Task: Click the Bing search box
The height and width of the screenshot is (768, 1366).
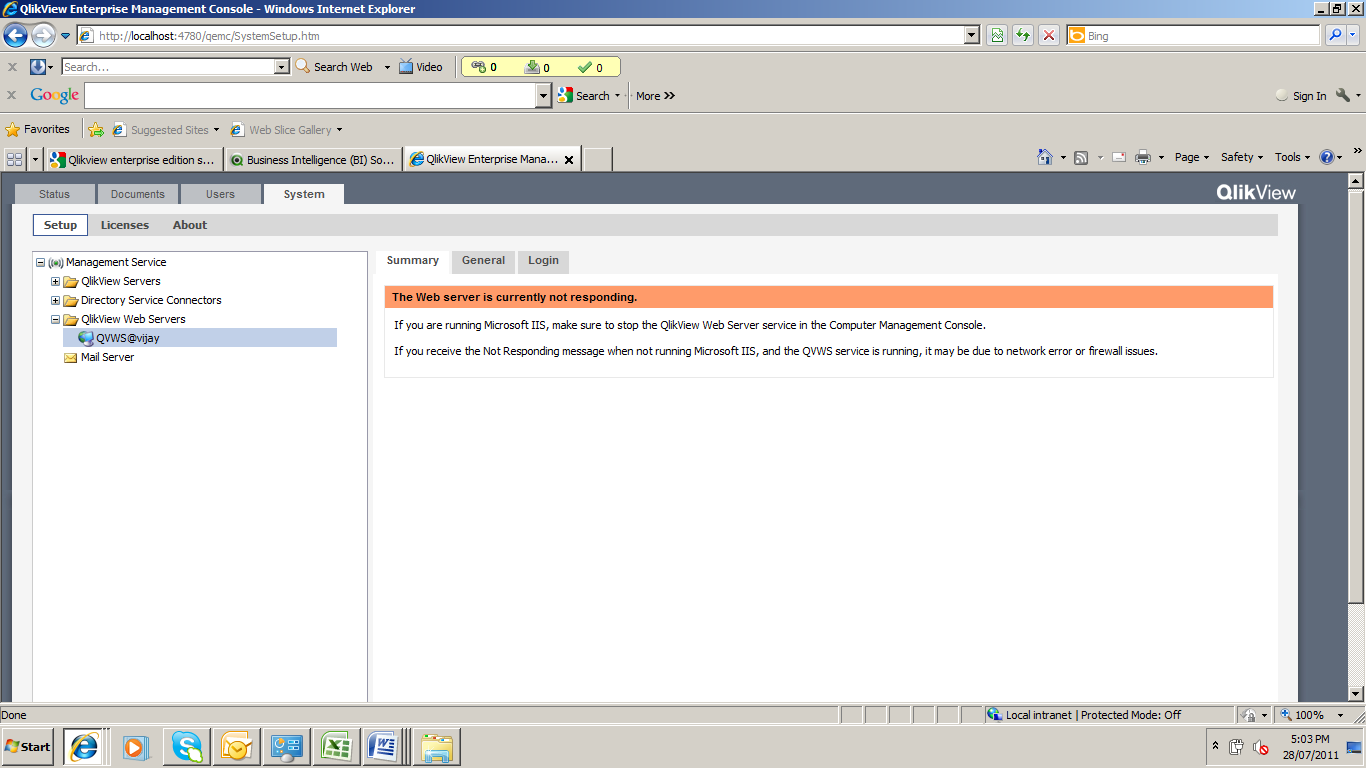Action: (1194, 36)
